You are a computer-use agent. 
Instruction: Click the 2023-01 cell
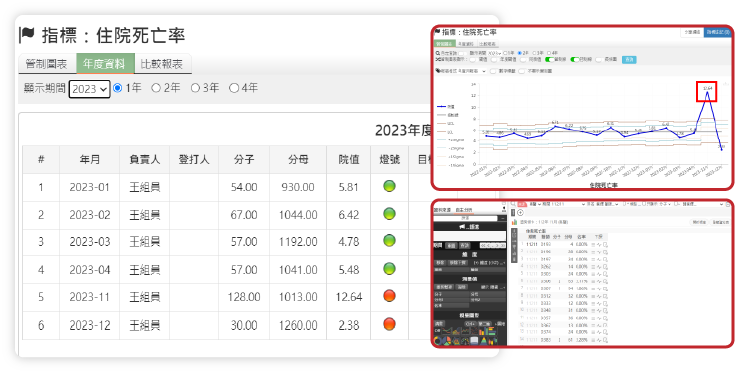point(89,187)
